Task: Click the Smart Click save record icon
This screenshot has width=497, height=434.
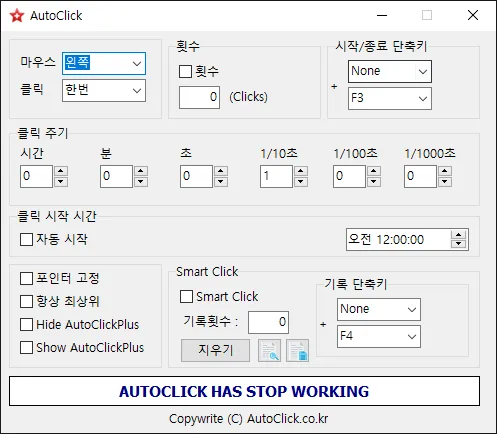Action: 298,351
